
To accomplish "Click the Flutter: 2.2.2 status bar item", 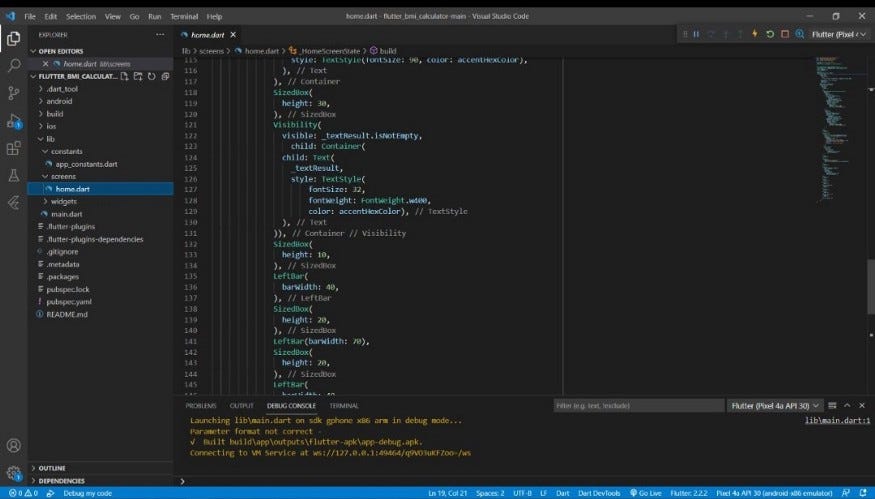I will pyautogui.click(x=689, y=493).
